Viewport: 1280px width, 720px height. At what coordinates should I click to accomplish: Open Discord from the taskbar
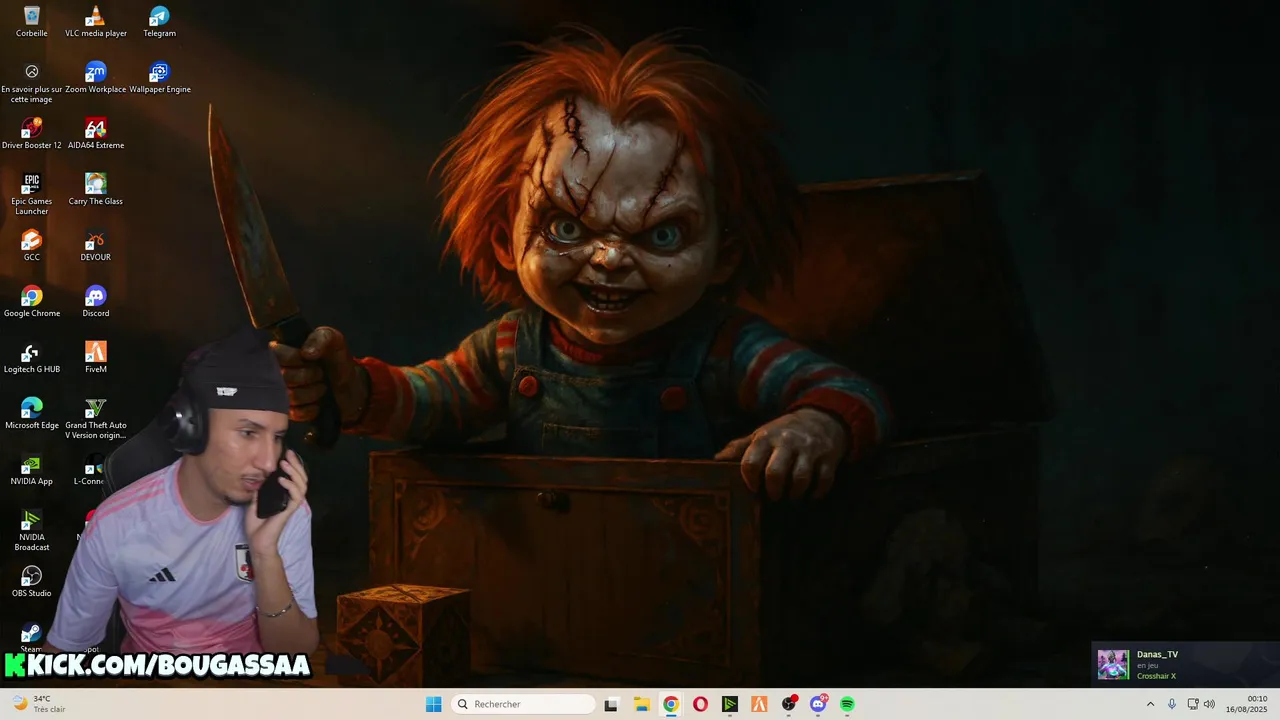coord(818,704)
